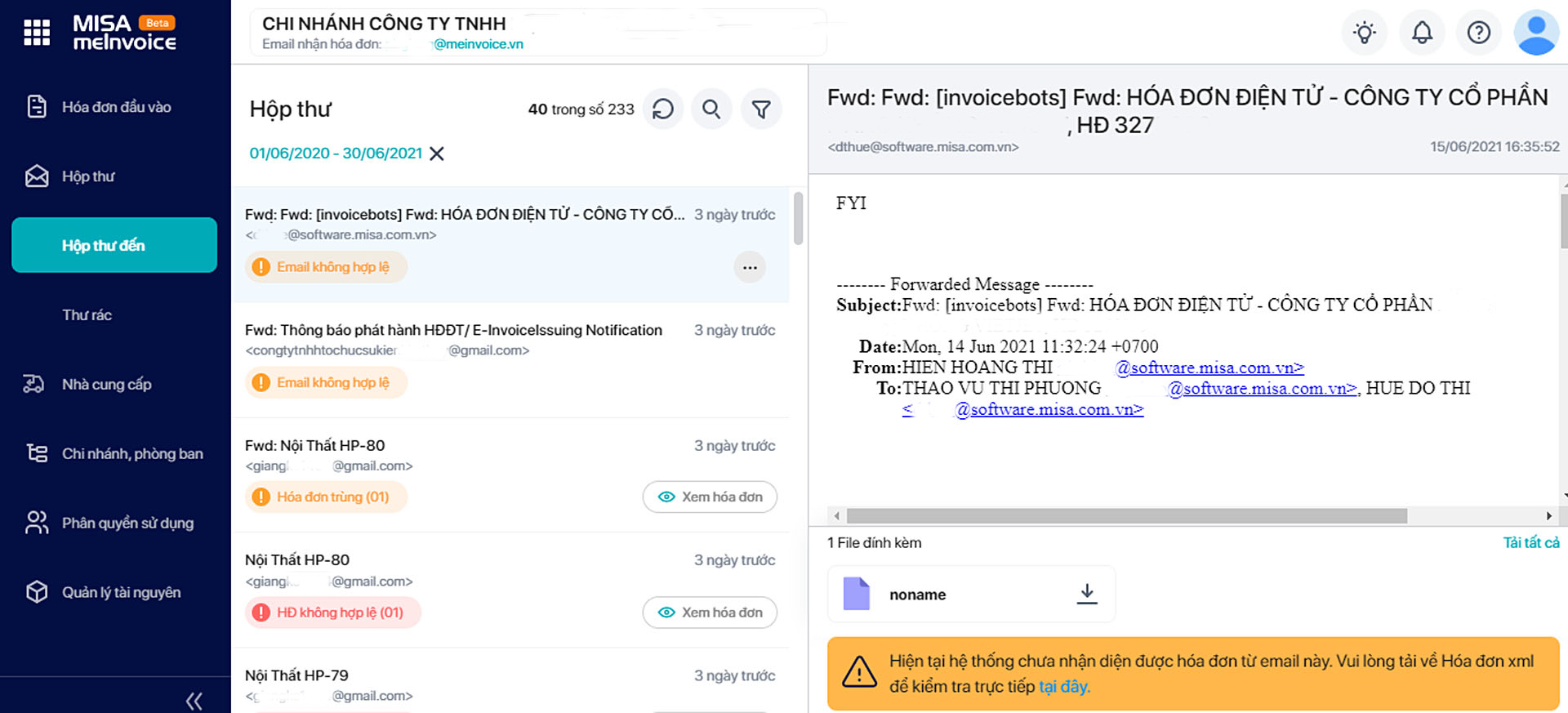Open Thư rác folder
Screen dimensions: 1568x713
87,315
